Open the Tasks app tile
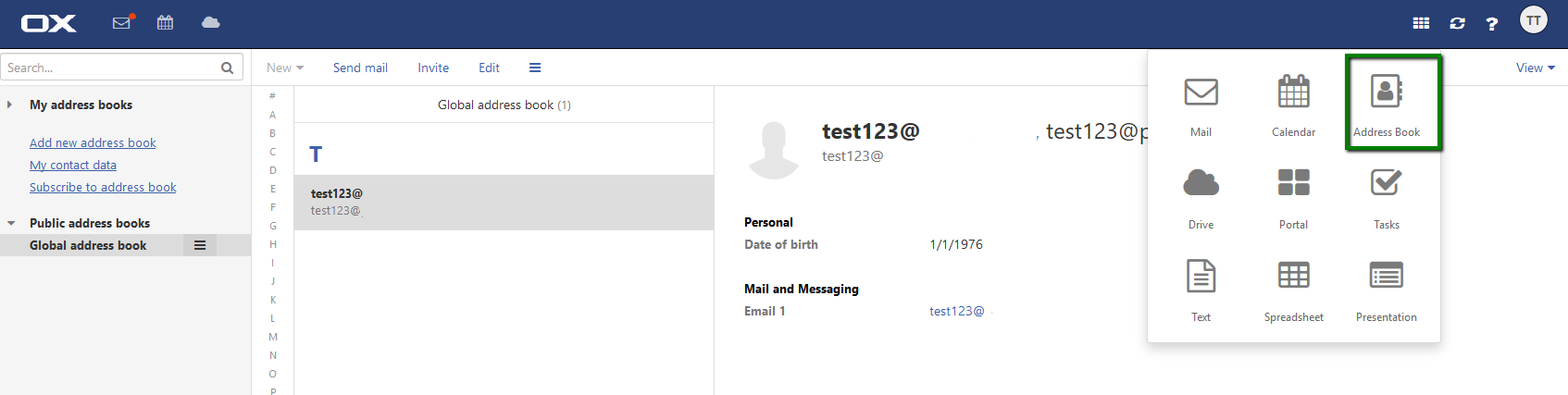Screen dimensions: 1568x395 1386,196
